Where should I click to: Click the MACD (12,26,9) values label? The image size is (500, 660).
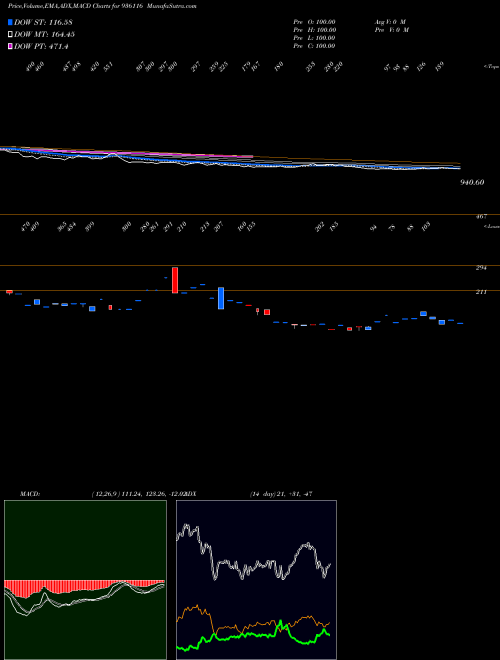tap(137, 494)
